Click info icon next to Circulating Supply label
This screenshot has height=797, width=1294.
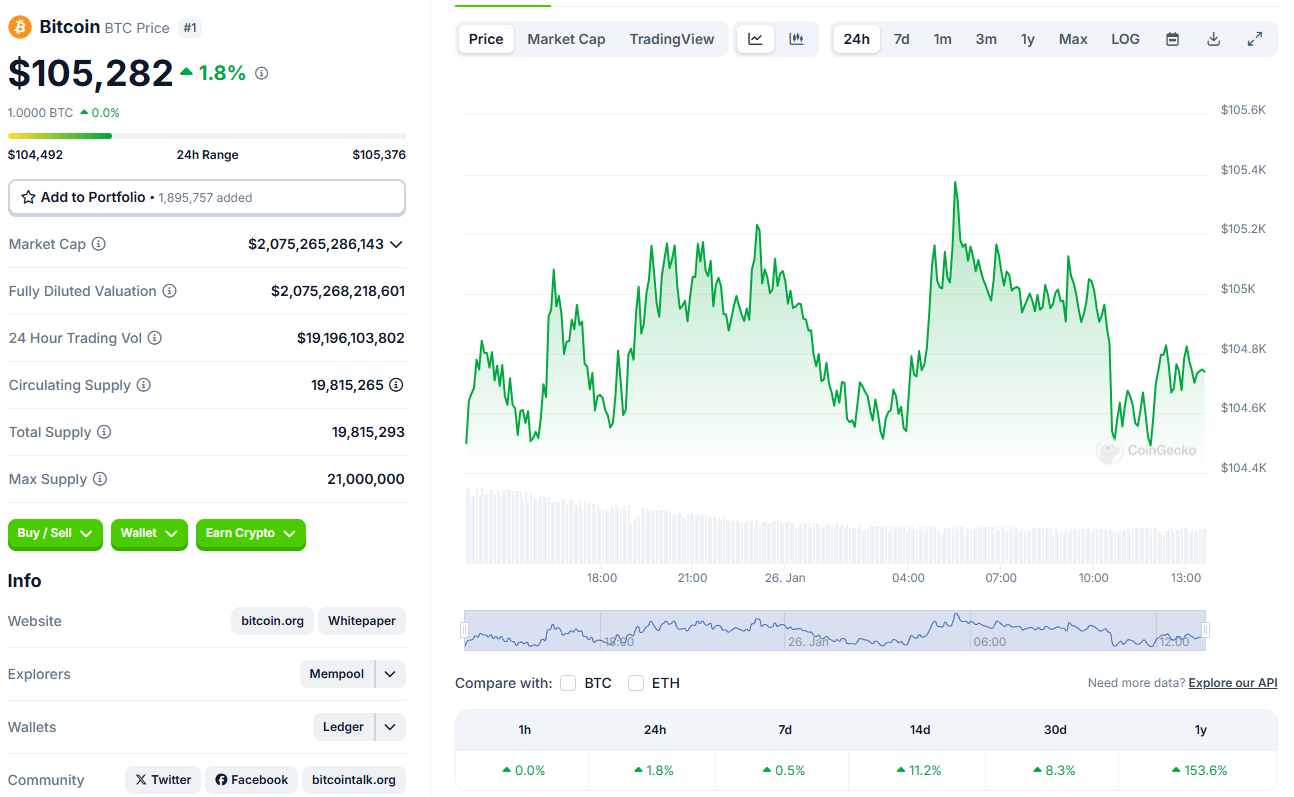144,385
